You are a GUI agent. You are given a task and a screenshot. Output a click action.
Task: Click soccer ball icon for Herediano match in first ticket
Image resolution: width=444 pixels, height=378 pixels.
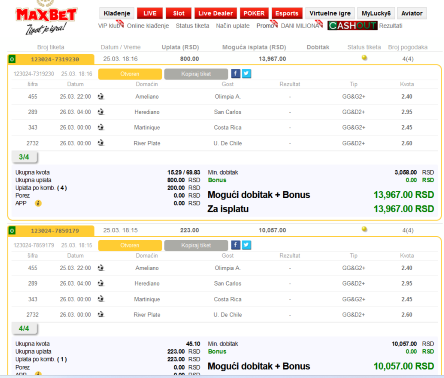coord(101,112)
